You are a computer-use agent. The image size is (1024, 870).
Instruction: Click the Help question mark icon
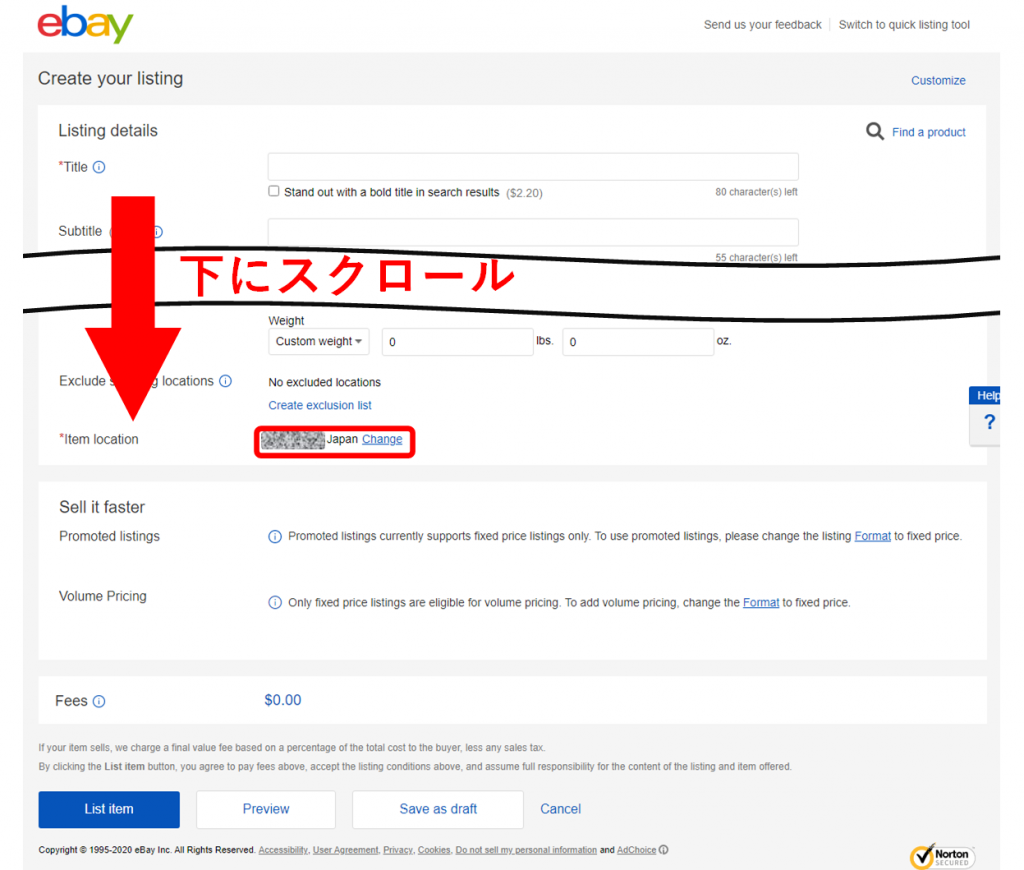tap(989, 422)
